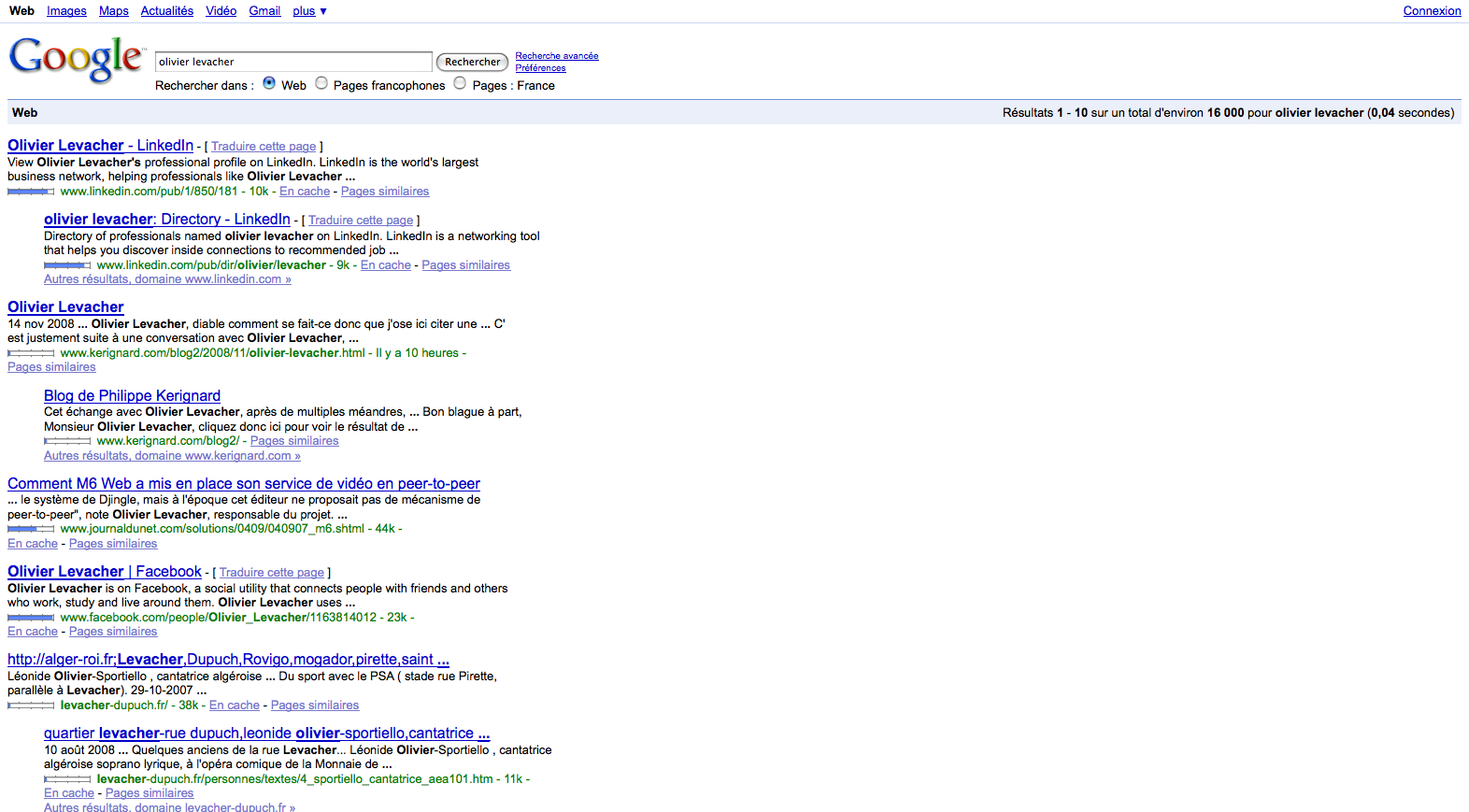Open 'http://alger-roi.fr;Levacher,Dupuch' result
Screen dimensions: 1469x812
(x=228, y=660)
